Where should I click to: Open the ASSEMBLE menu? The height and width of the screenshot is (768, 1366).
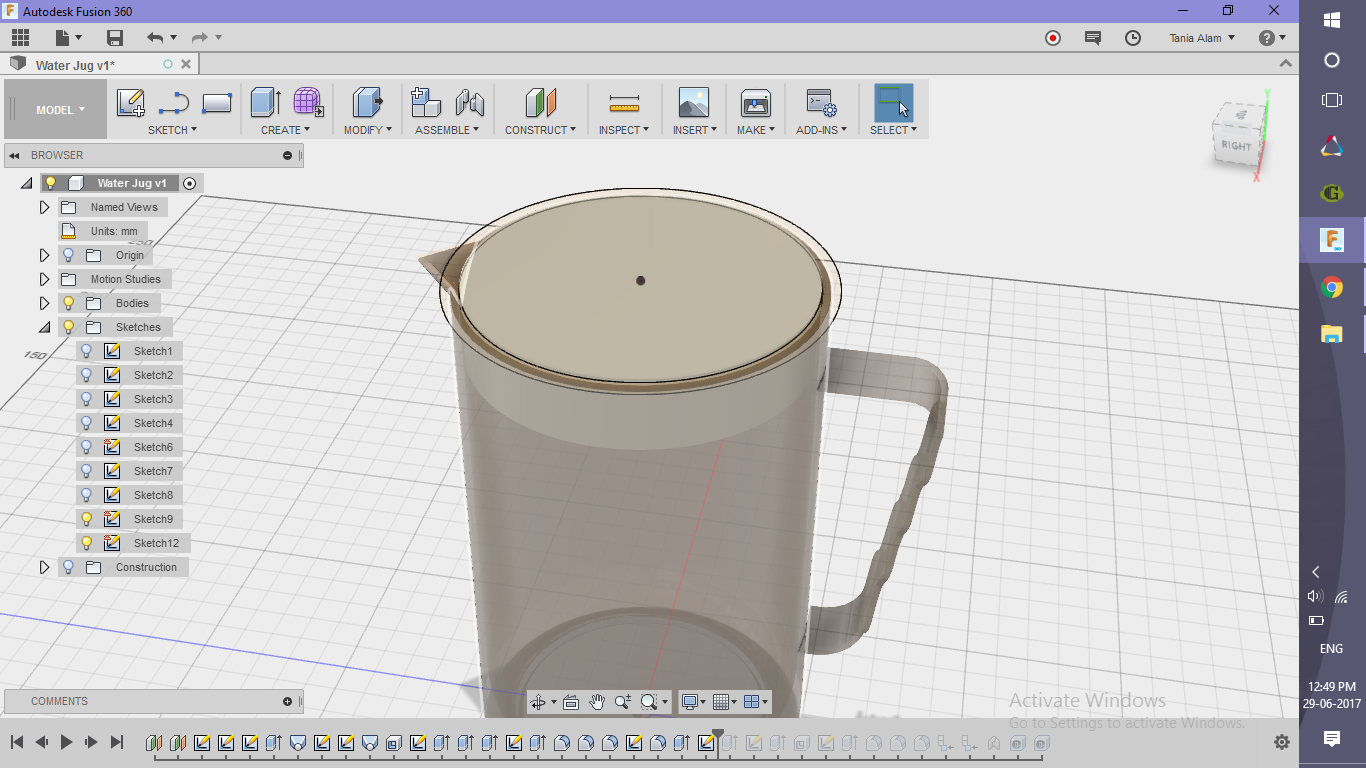click(x=447, y=130)
